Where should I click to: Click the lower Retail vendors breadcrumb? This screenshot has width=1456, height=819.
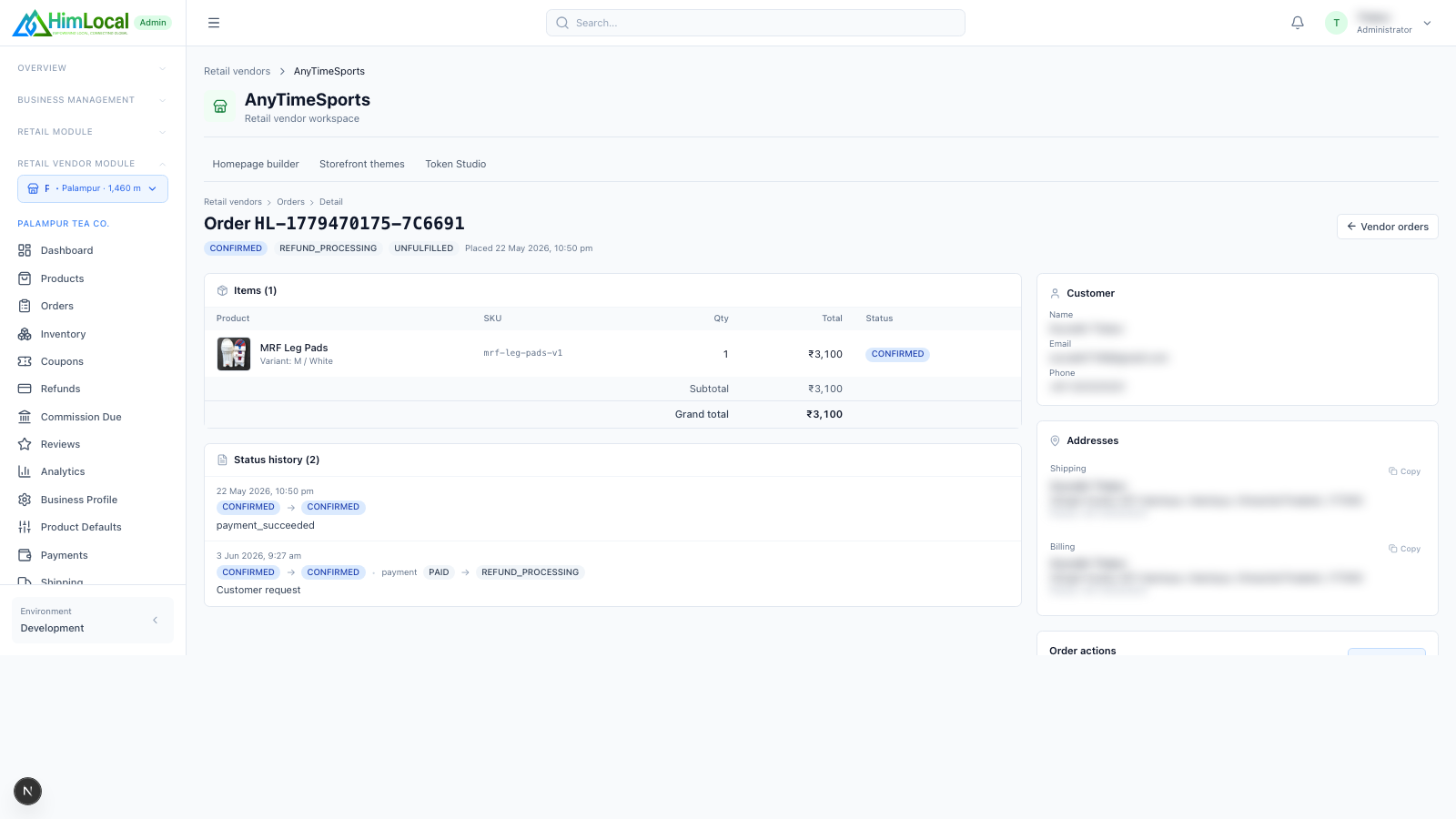233,202
